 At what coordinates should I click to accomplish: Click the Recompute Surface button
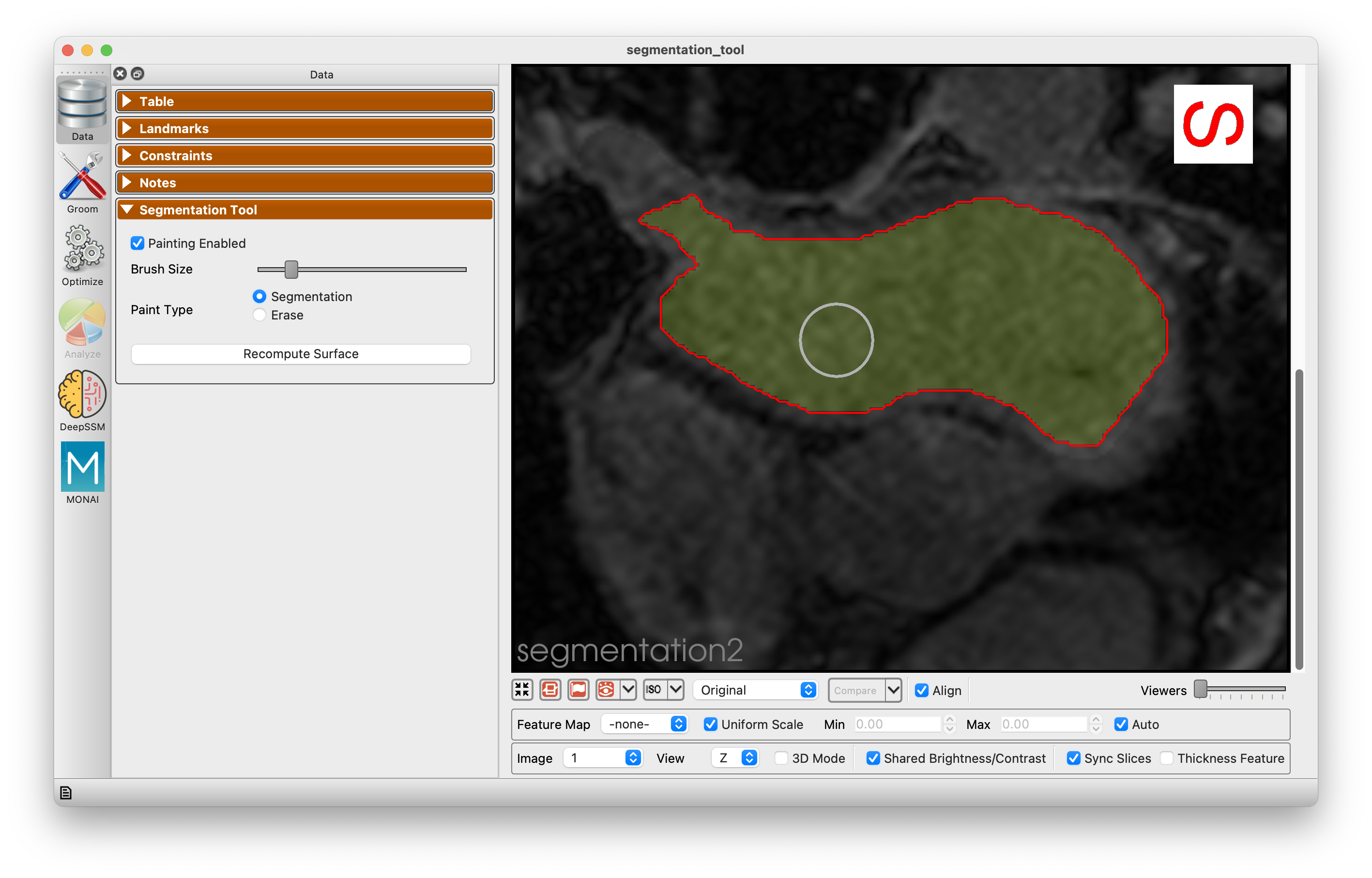(301, 354)
